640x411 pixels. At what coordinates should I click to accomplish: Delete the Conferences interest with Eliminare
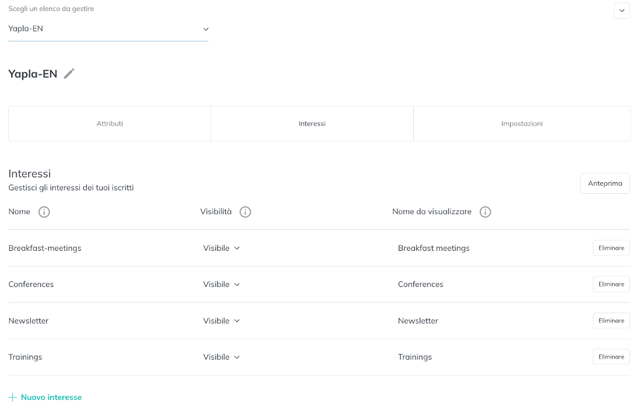tap(611, 284)
